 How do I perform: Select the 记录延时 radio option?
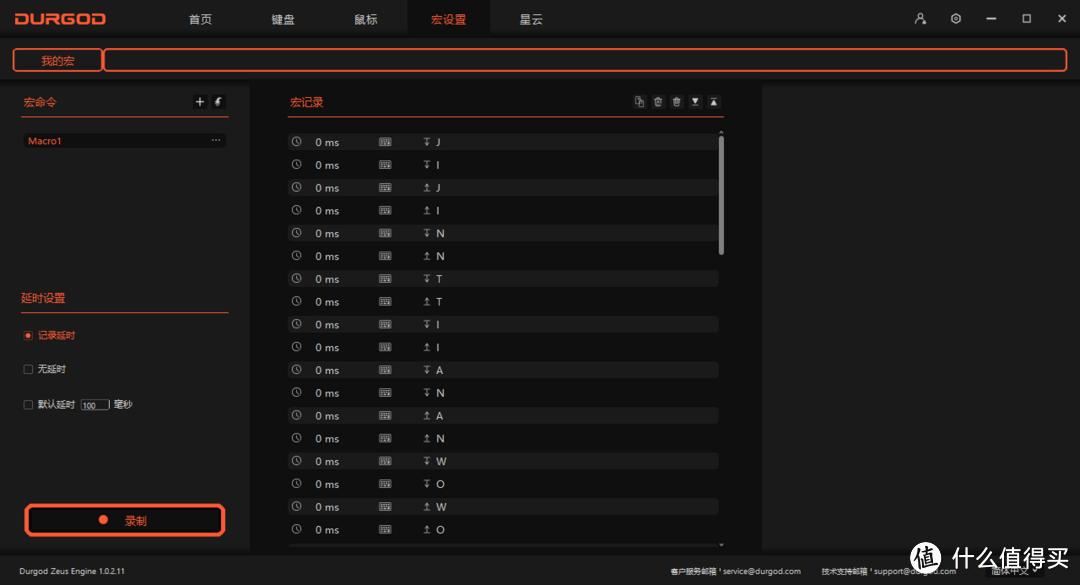click(x=27, y=335)
